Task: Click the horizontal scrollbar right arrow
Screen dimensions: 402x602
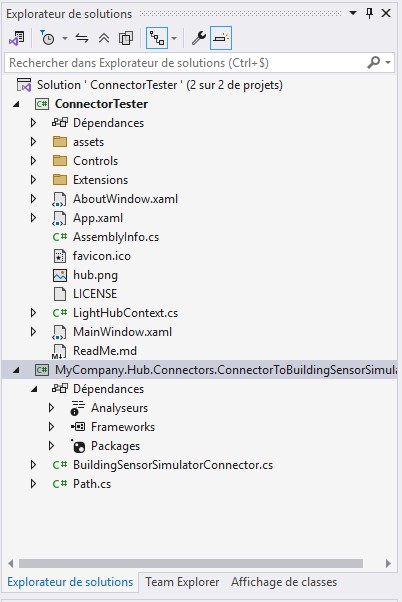Action: click(x=388, y=563)
